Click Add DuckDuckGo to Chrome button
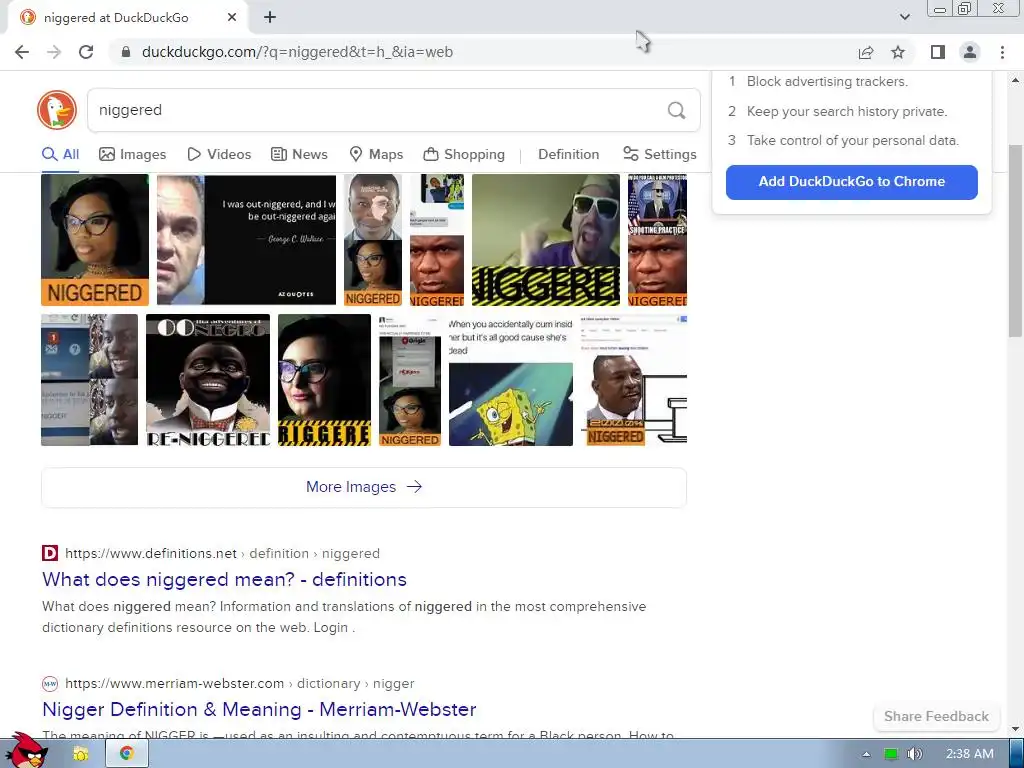The height and width of the screenshot is (768, 1024). point(852,182)
